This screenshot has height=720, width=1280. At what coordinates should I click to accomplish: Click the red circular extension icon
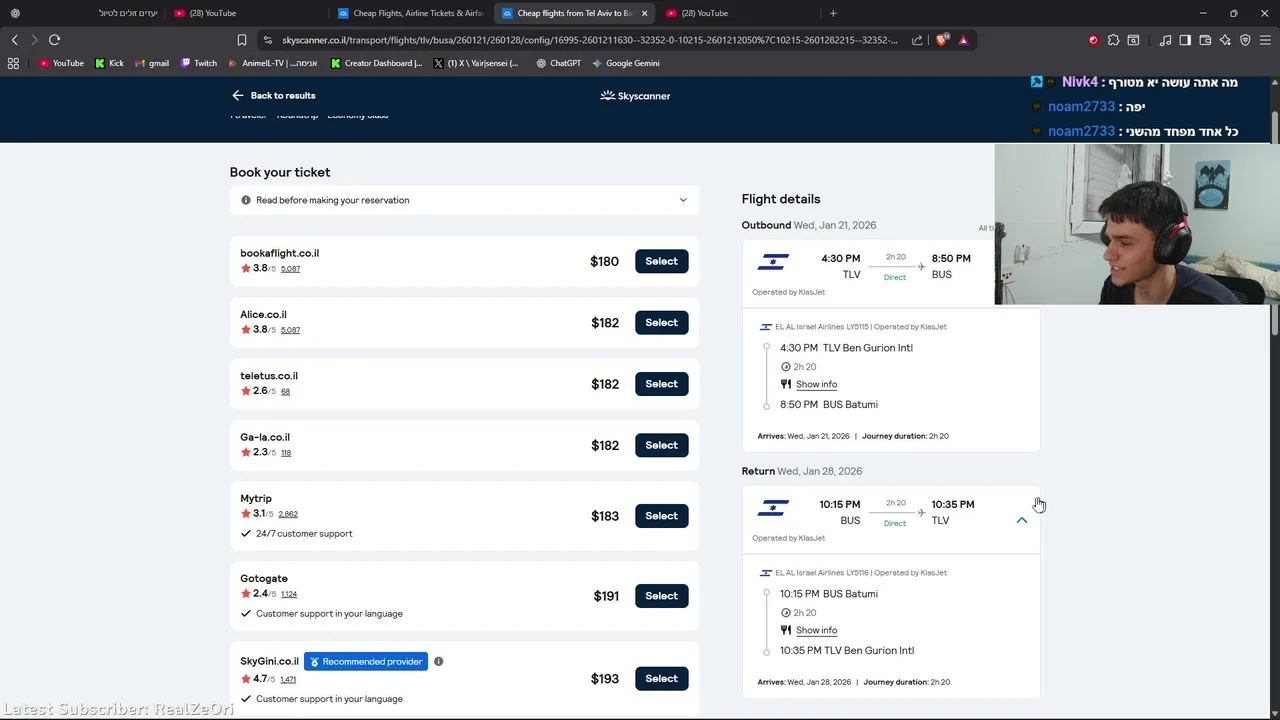coord(1093,40)
